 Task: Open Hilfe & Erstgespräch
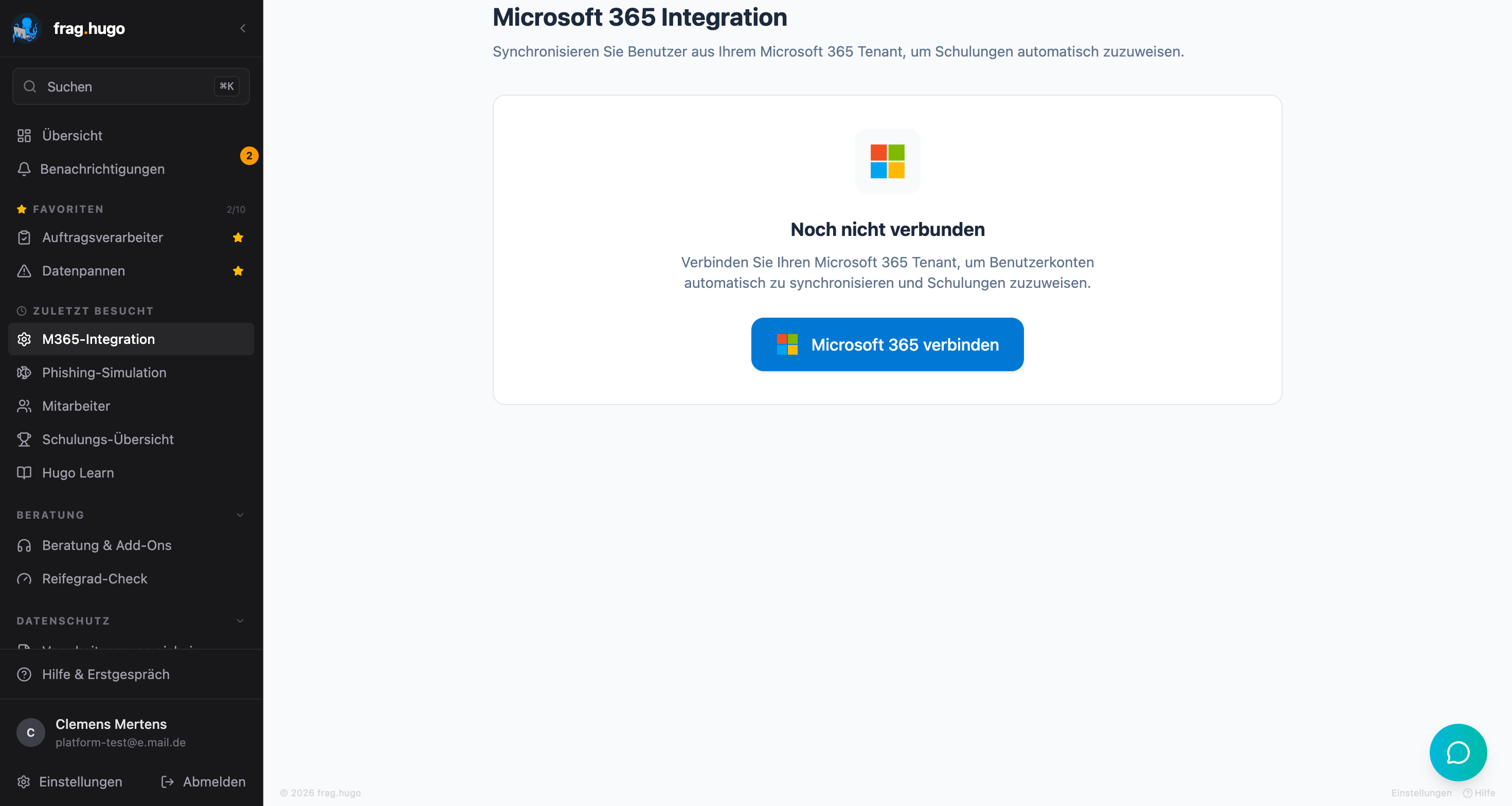point(131,674)
